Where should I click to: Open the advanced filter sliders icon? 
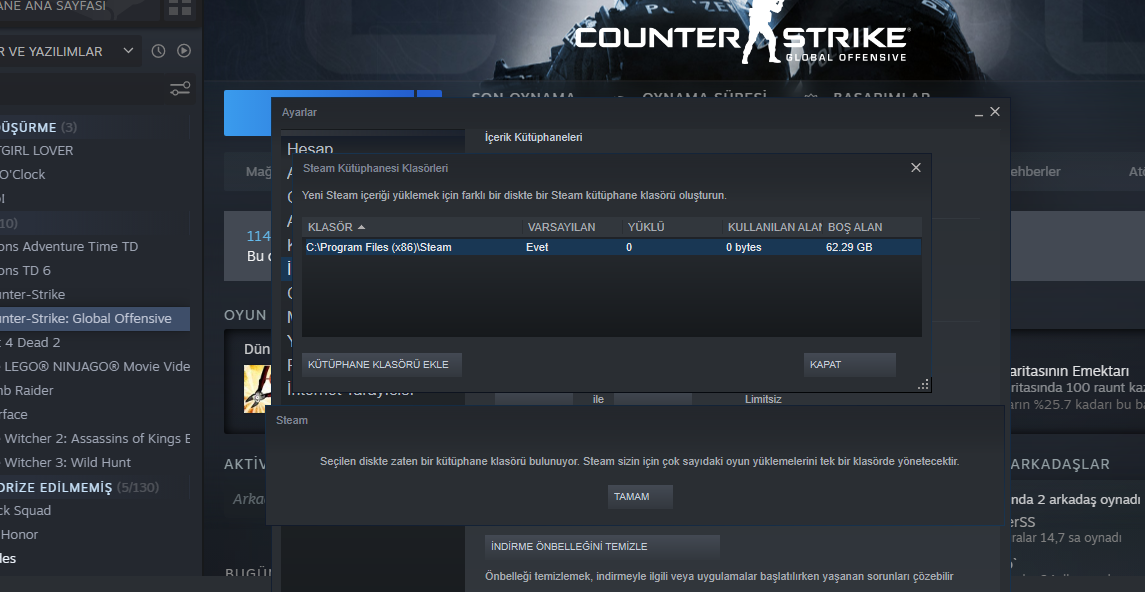pyautogui.click(x=180, y=89)
